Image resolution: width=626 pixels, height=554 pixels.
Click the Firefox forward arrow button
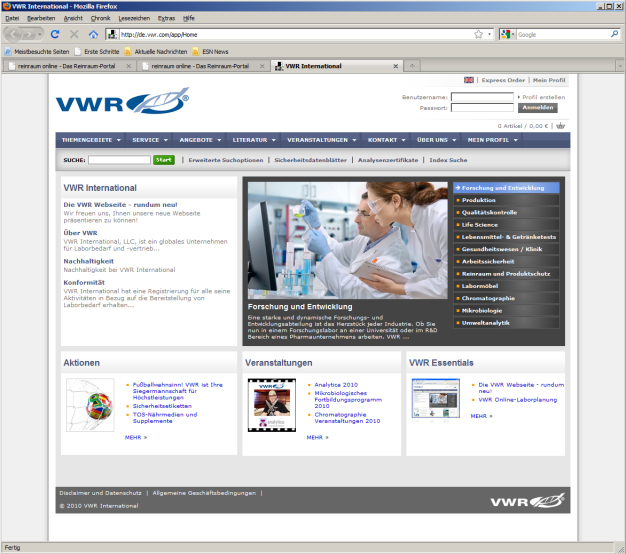29,34
